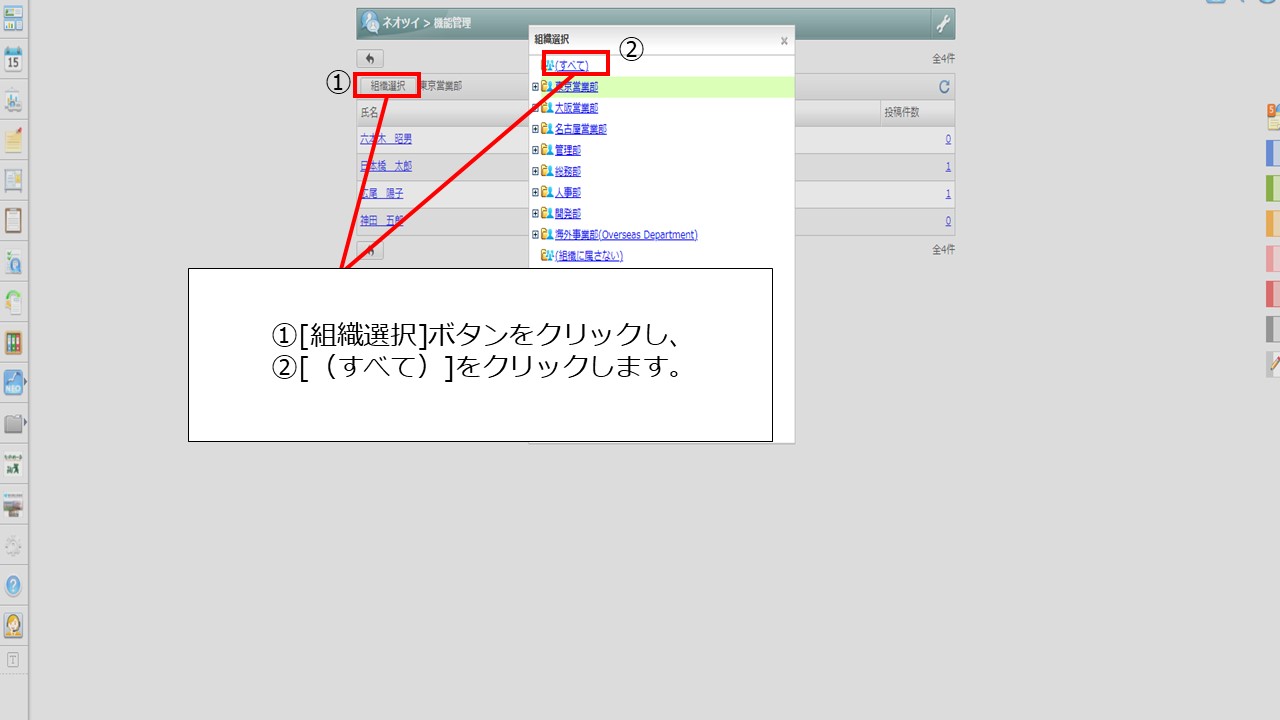Open the calendar icon showing 15
This screenshot has height=720, width=1280.
click(x=14, y=58)
